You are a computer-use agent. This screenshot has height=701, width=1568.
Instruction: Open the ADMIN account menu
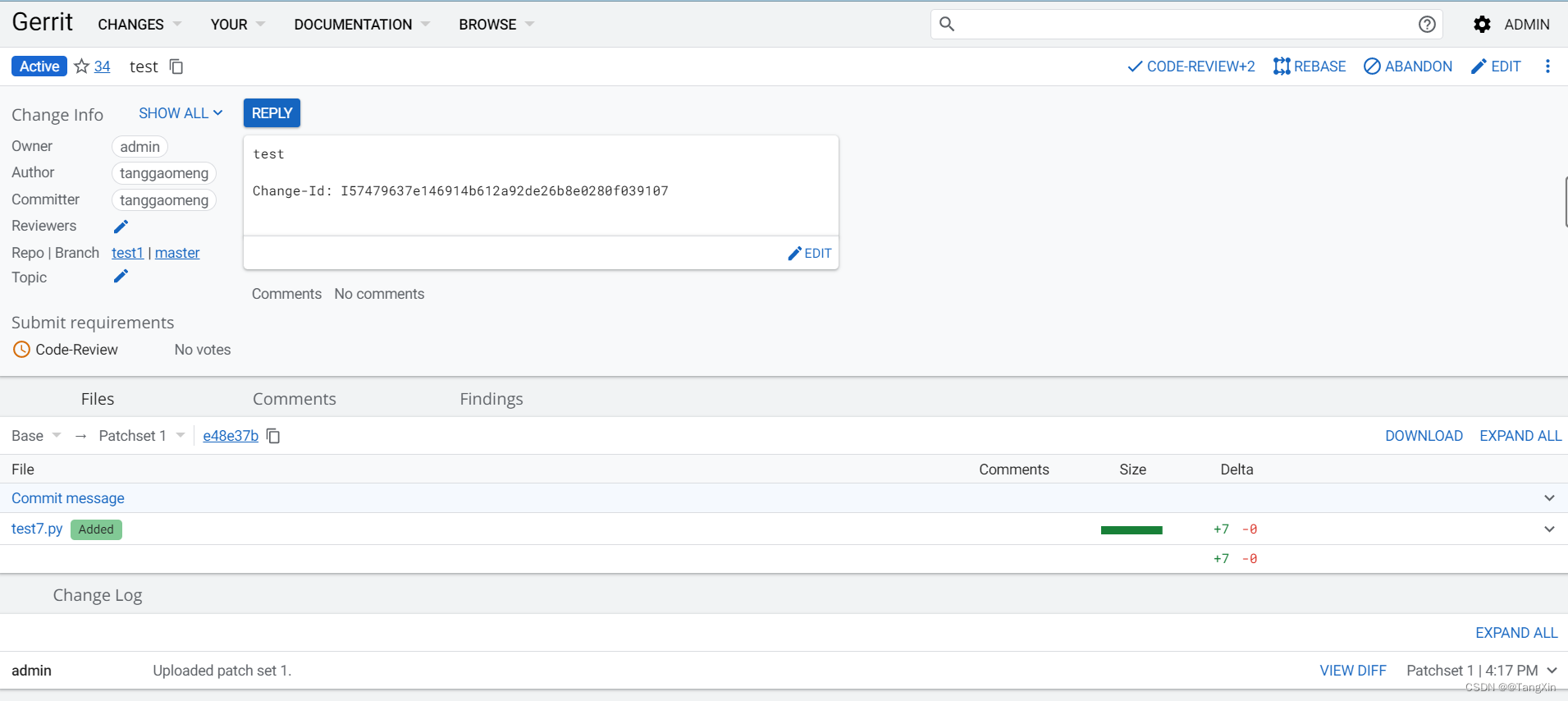[1526, 25]
